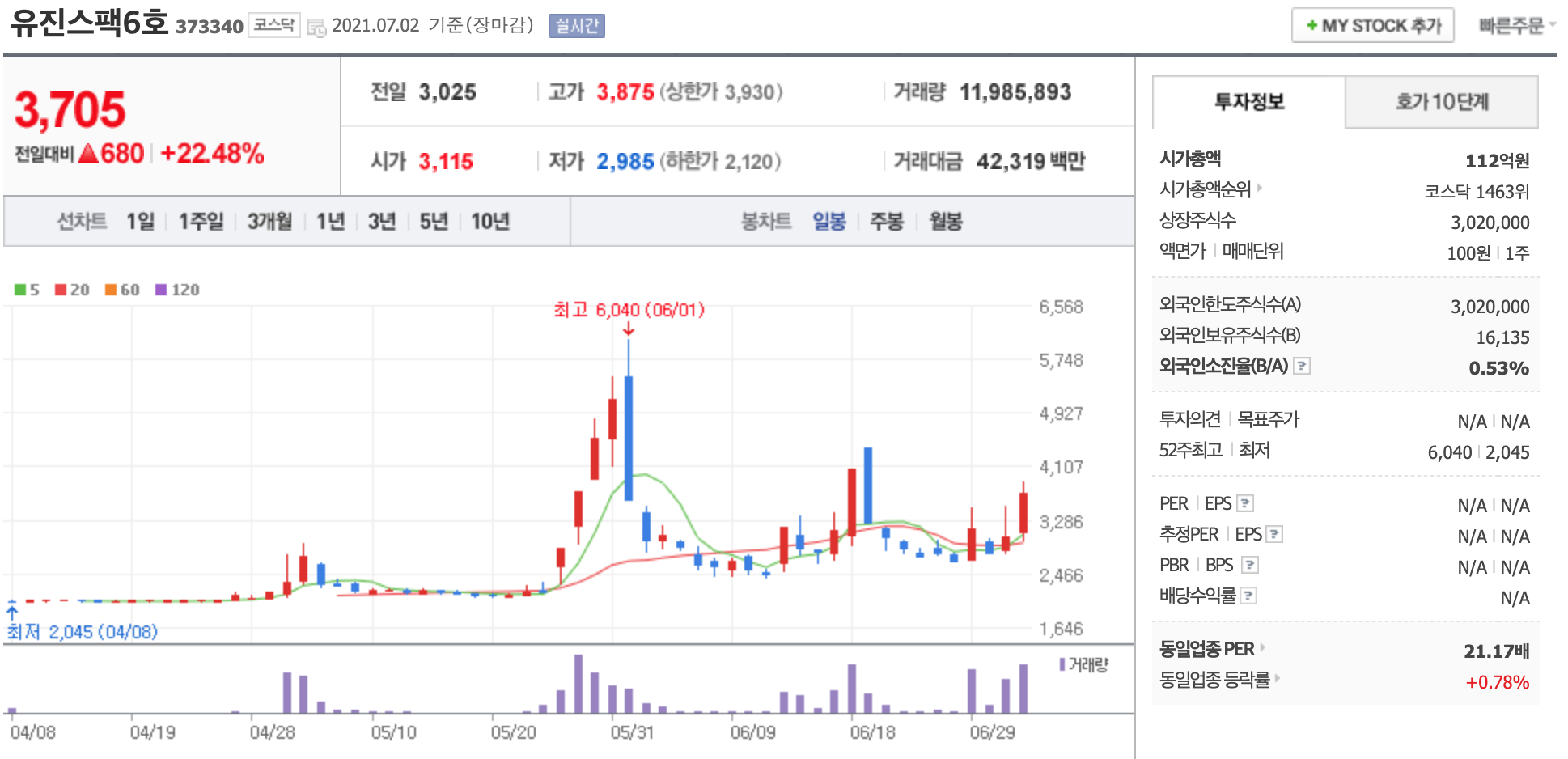Click the tallest volume bar near 05/27
The image size is (1568, 759).
tap(578, 684)
